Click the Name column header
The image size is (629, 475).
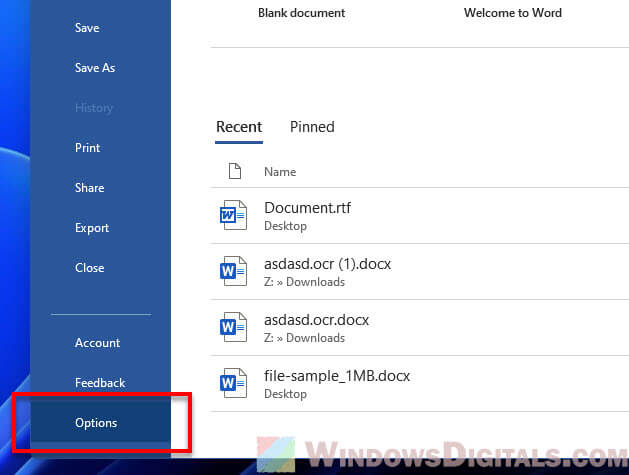coord(280,172)
